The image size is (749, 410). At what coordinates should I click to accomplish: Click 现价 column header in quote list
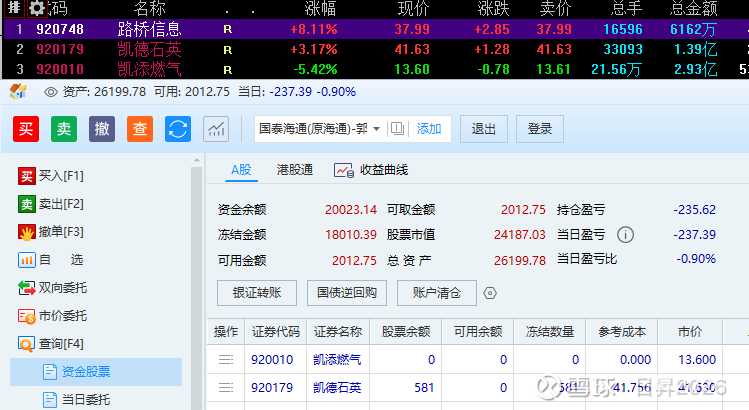click(x=414, y=9)
